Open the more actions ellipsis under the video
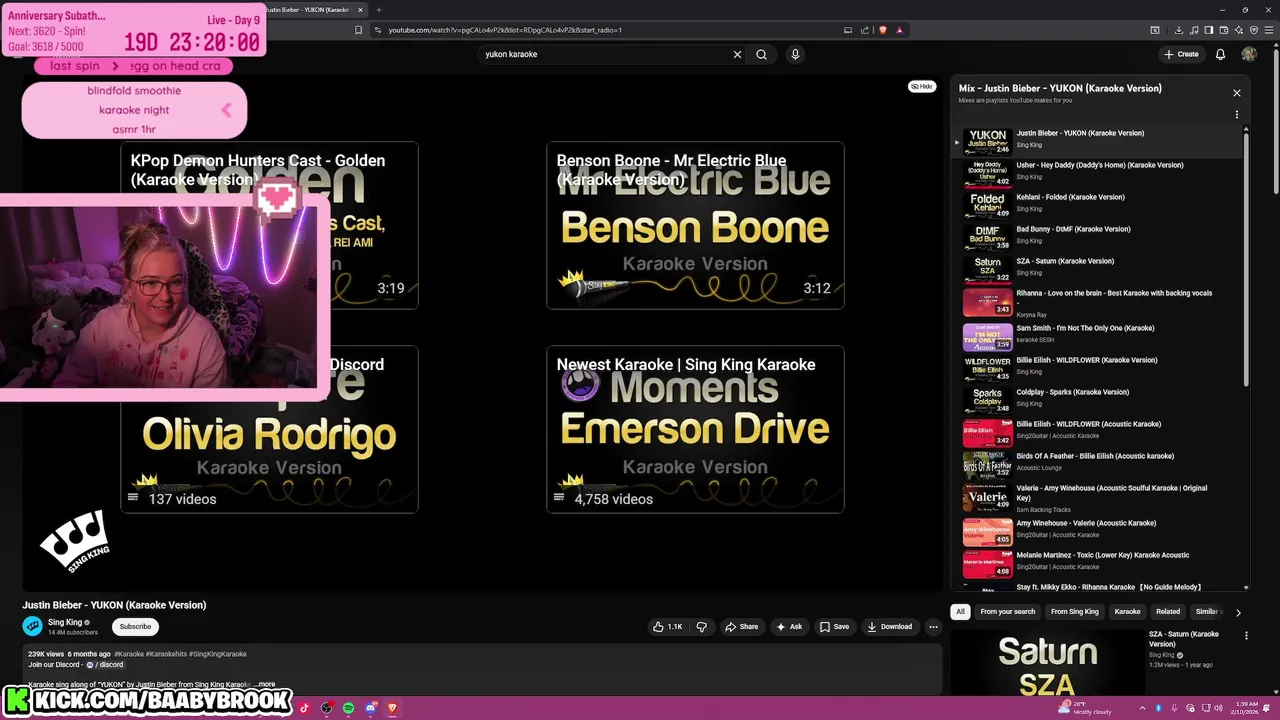The image size is (1280, 720). coord(933,627)
